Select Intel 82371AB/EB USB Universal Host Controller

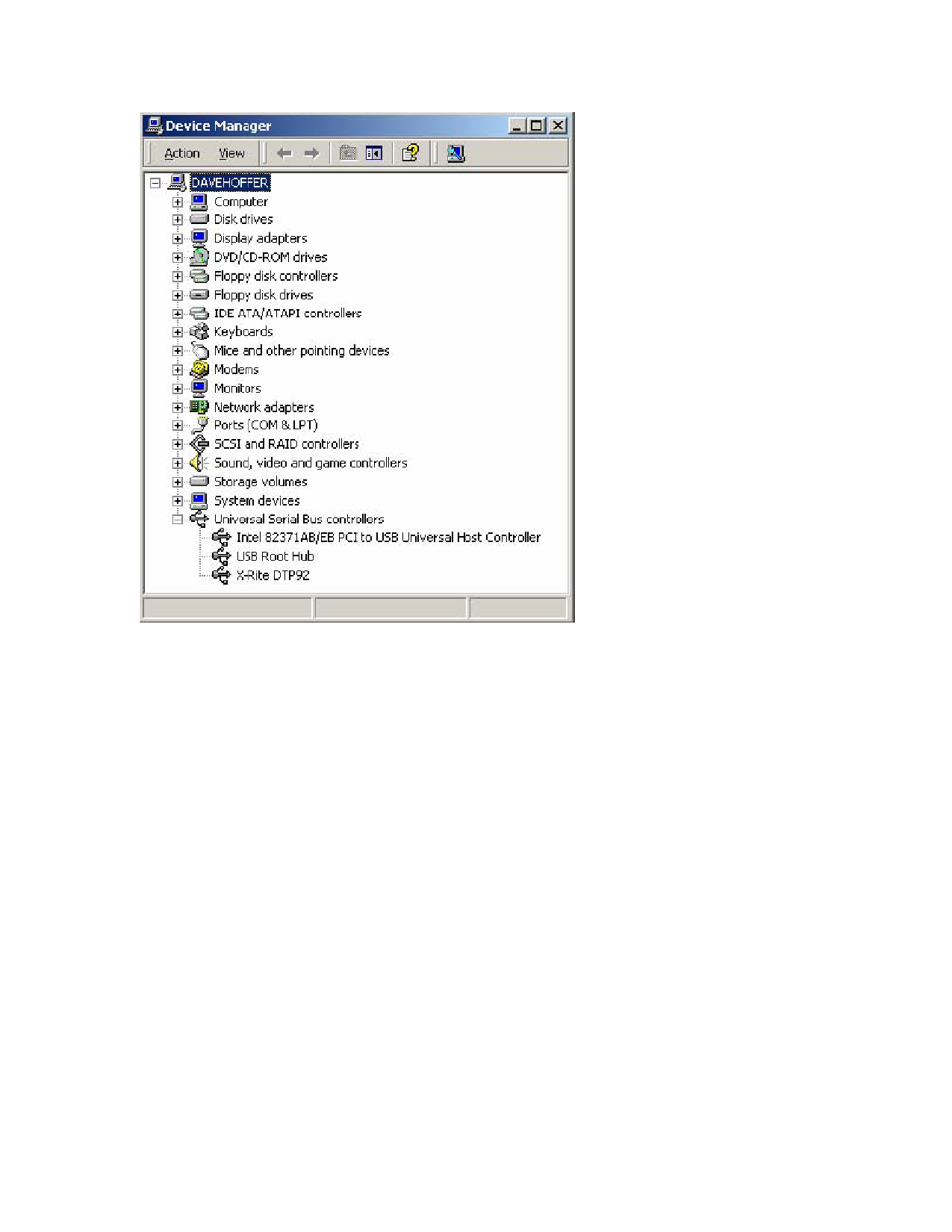388,538
